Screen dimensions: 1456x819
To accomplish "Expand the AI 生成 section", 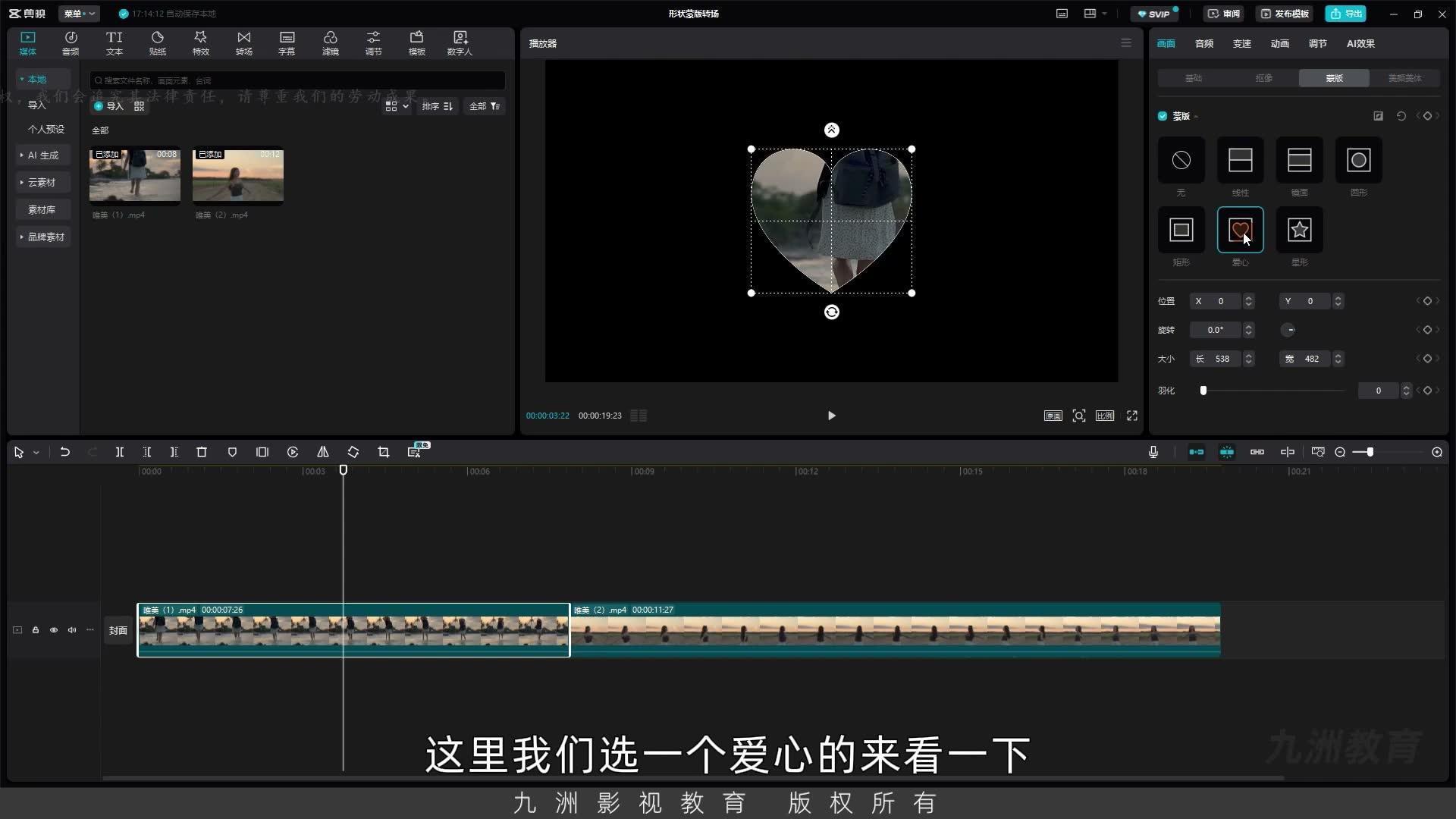I will pos(43,155).
